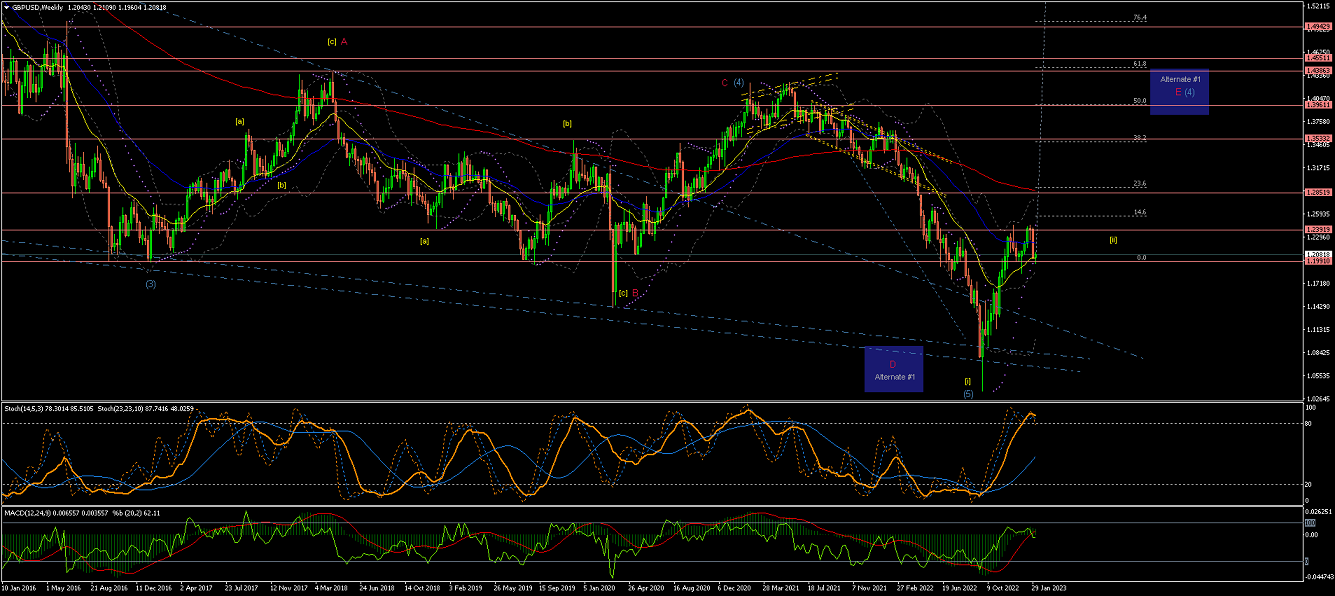Click the 1.39611 price level tag

tap(1317, 104)
